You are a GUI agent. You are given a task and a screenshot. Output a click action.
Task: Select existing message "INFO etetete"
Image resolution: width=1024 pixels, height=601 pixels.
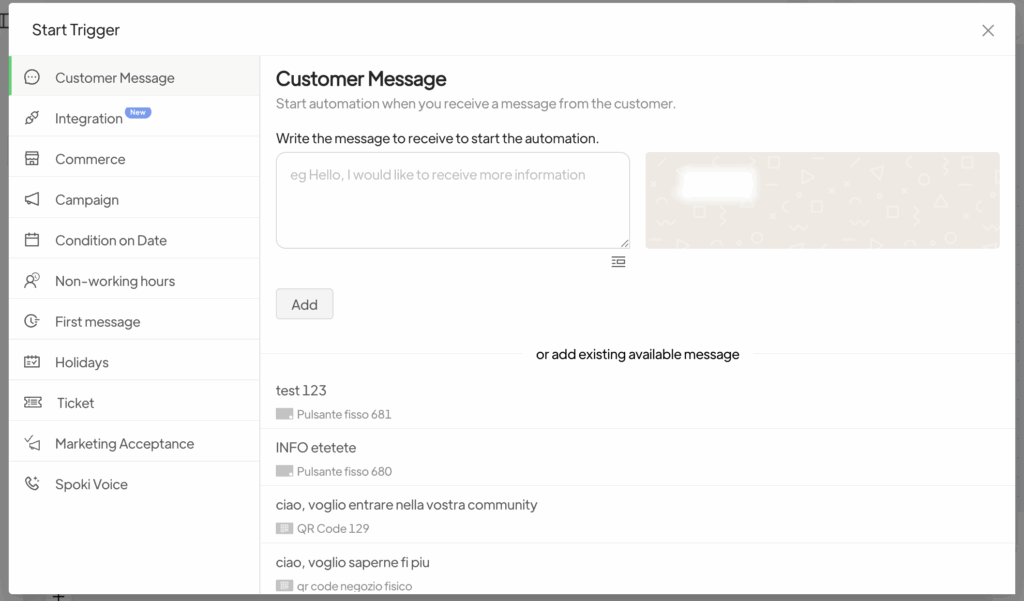point(316,448)
